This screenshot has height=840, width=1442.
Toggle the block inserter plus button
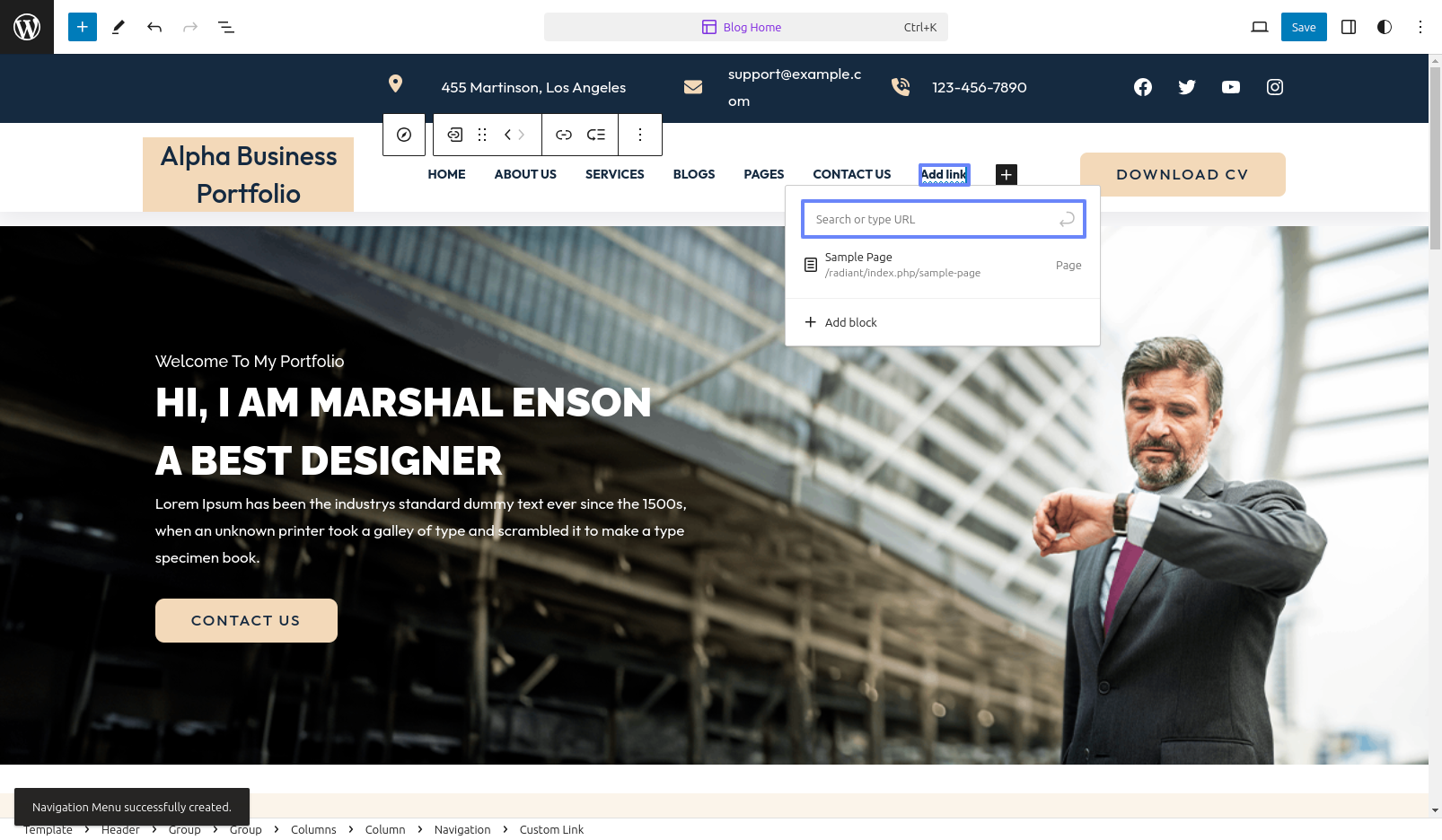(83, 27)
